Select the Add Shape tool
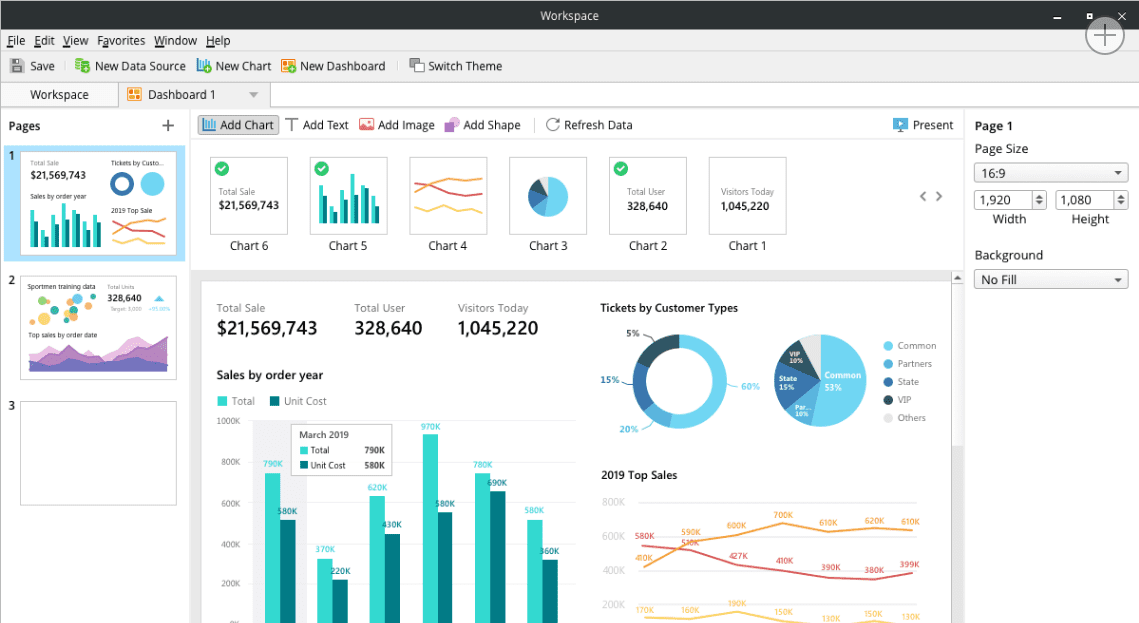The width and height of the screenshot is (1139, 623). (482, 124)
